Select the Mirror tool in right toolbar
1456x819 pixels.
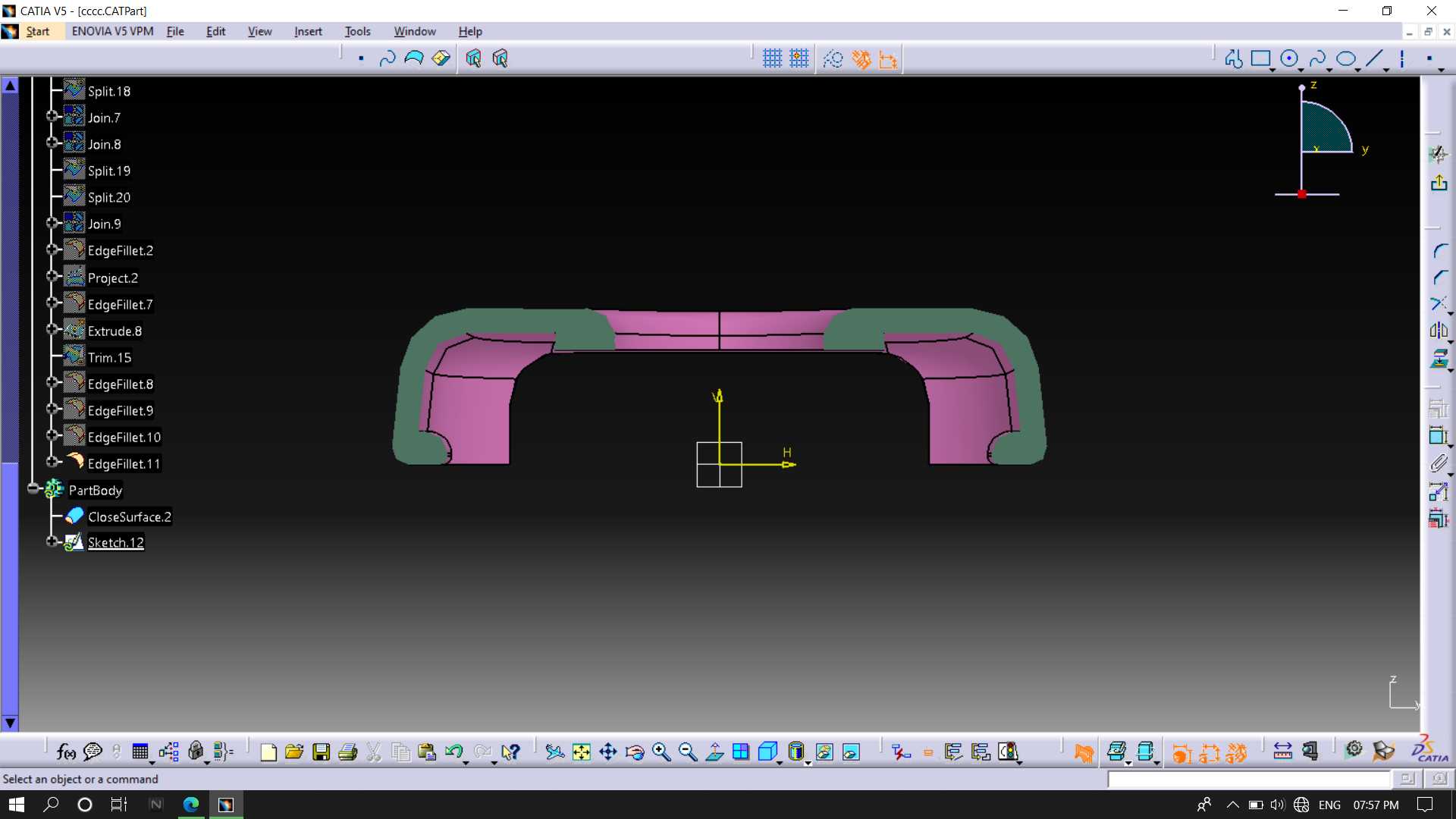tap(1439, 331)
